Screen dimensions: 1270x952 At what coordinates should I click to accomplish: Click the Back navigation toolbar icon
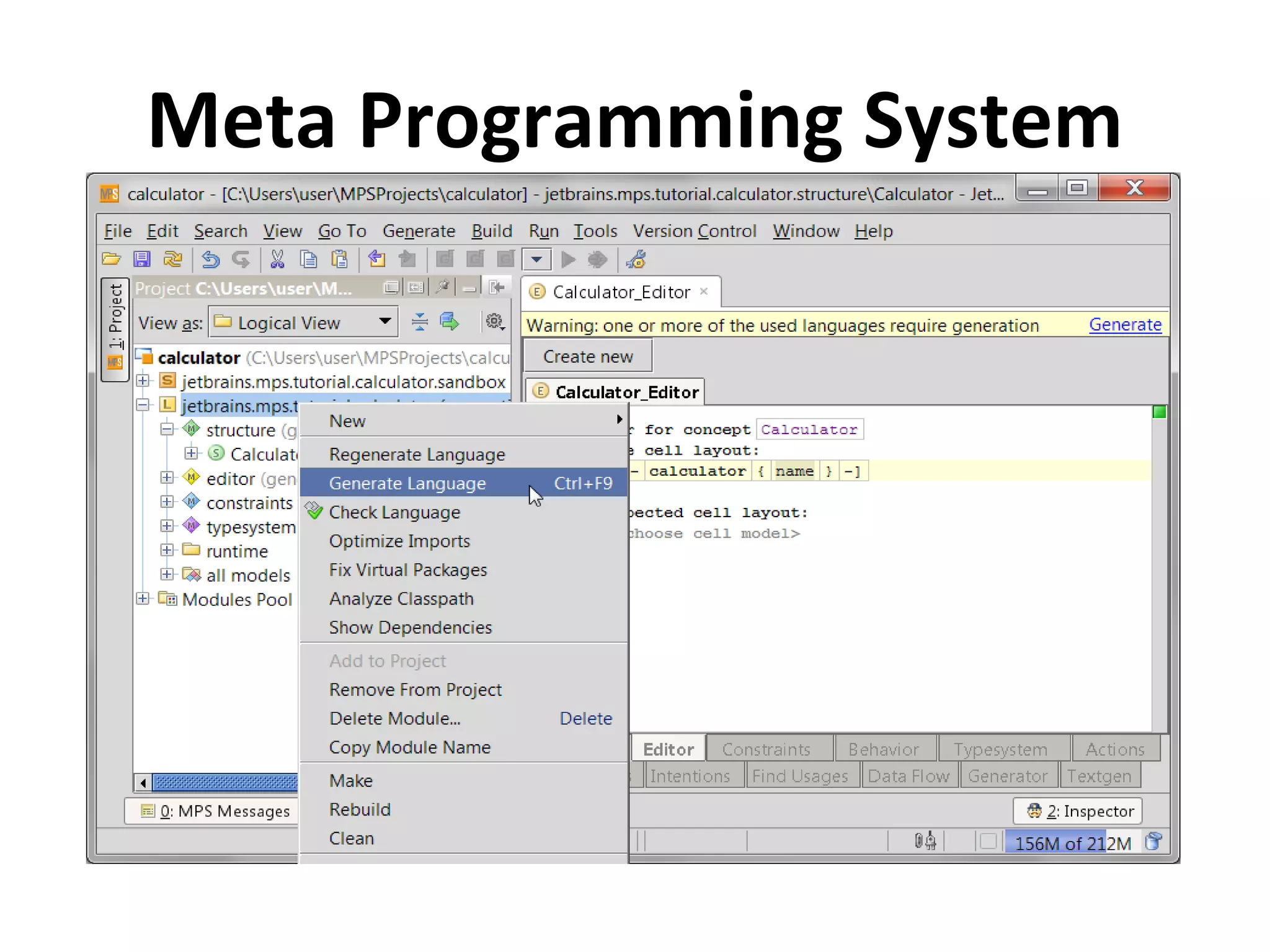click(376, 259)
